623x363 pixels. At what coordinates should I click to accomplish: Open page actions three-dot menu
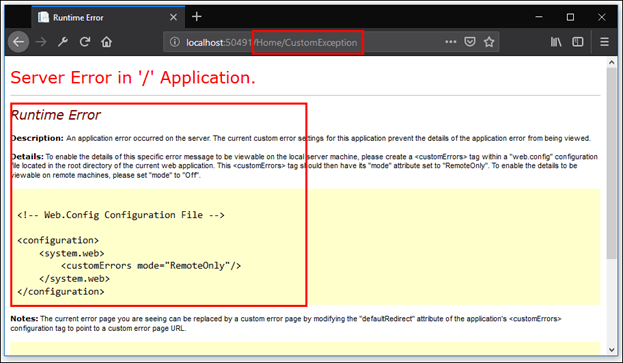tap(451, 42)
